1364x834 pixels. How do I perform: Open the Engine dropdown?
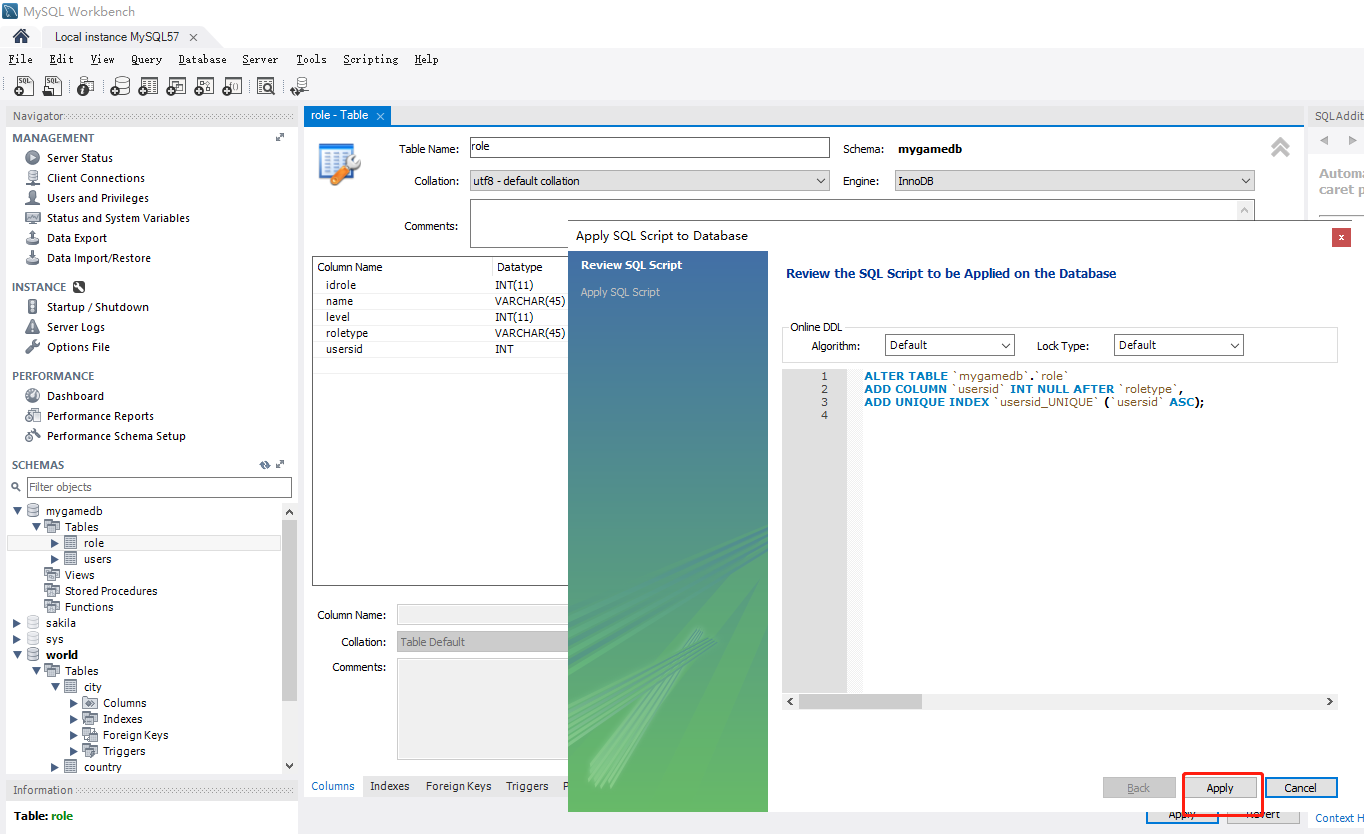pos(1075,181)
